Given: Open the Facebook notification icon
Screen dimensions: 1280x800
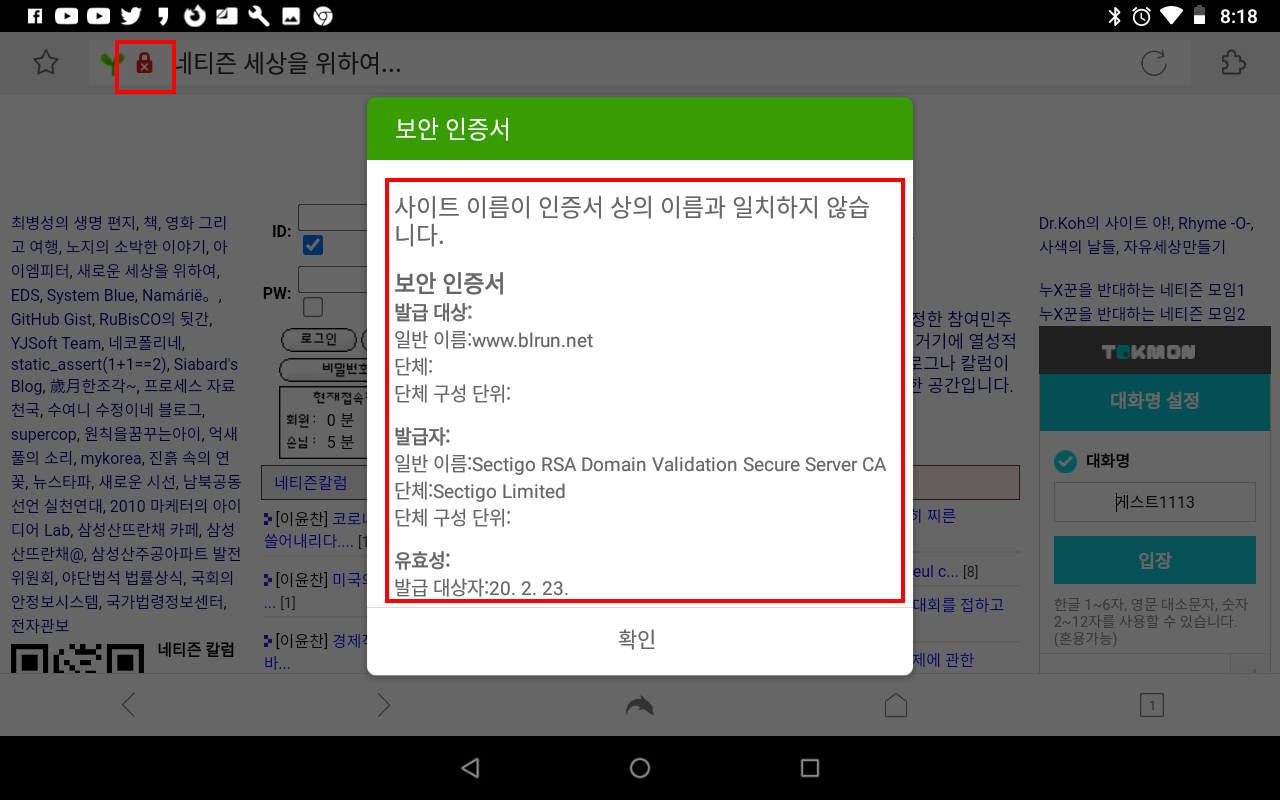Looking at the screenshot, I should (35, 16).
